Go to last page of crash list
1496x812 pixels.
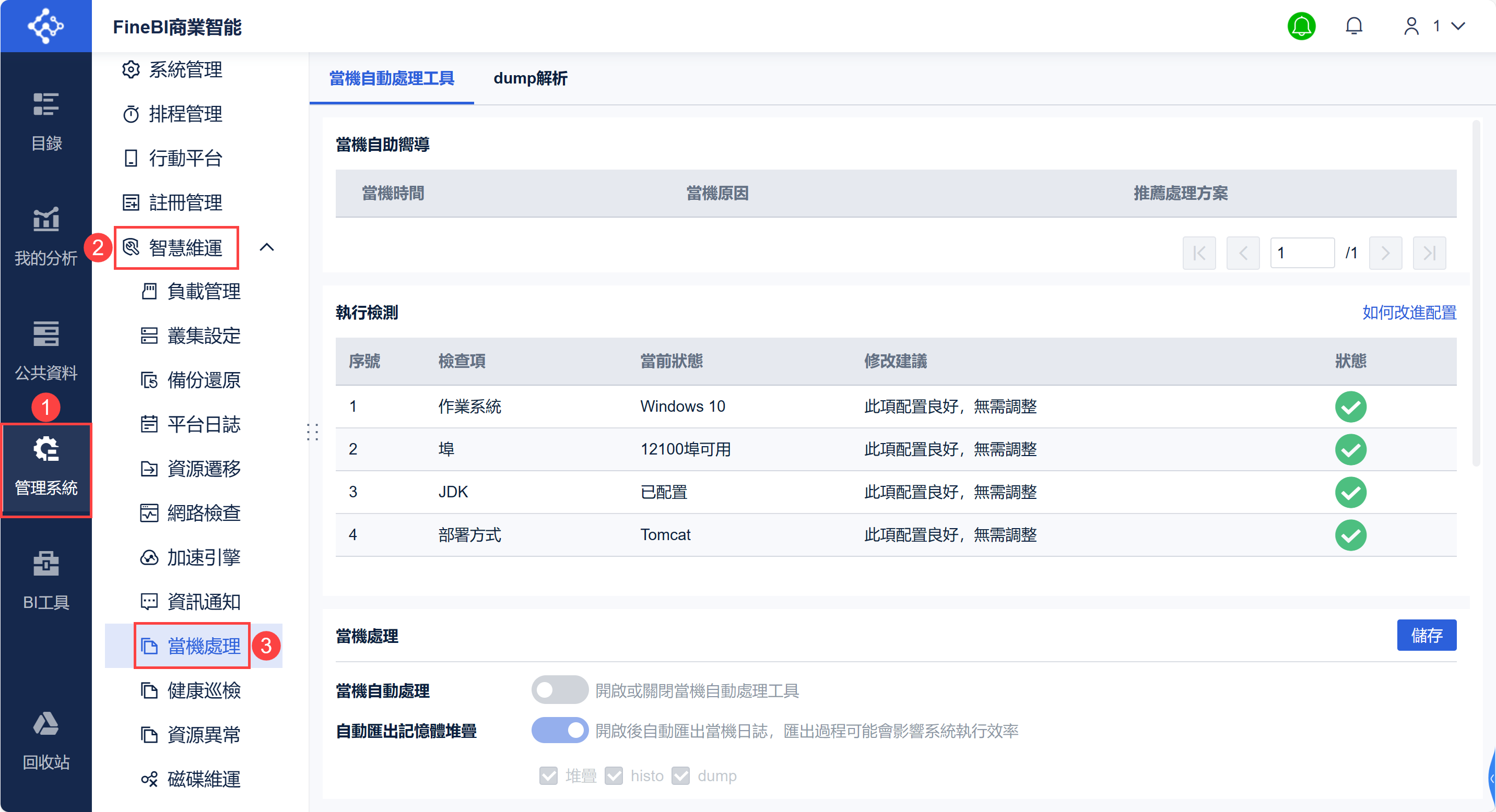(1429, 253)
